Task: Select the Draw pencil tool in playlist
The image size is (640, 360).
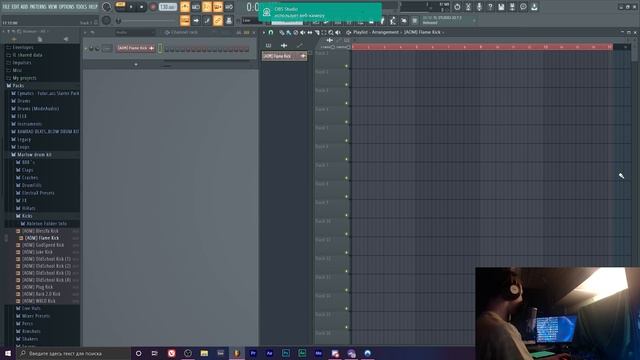Action: (x=282, y=32)
